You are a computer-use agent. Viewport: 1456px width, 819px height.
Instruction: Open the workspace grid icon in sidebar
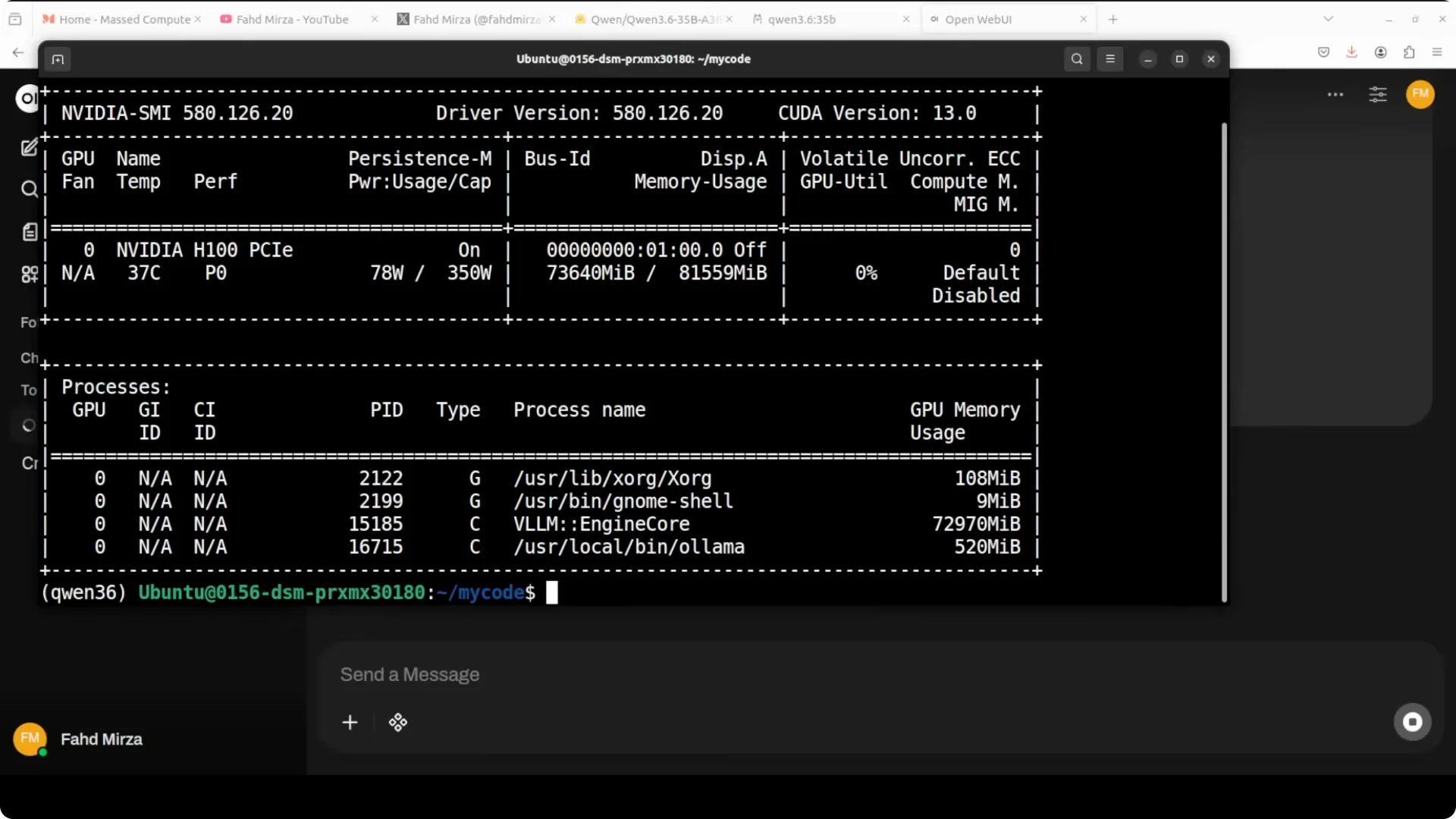29,274
